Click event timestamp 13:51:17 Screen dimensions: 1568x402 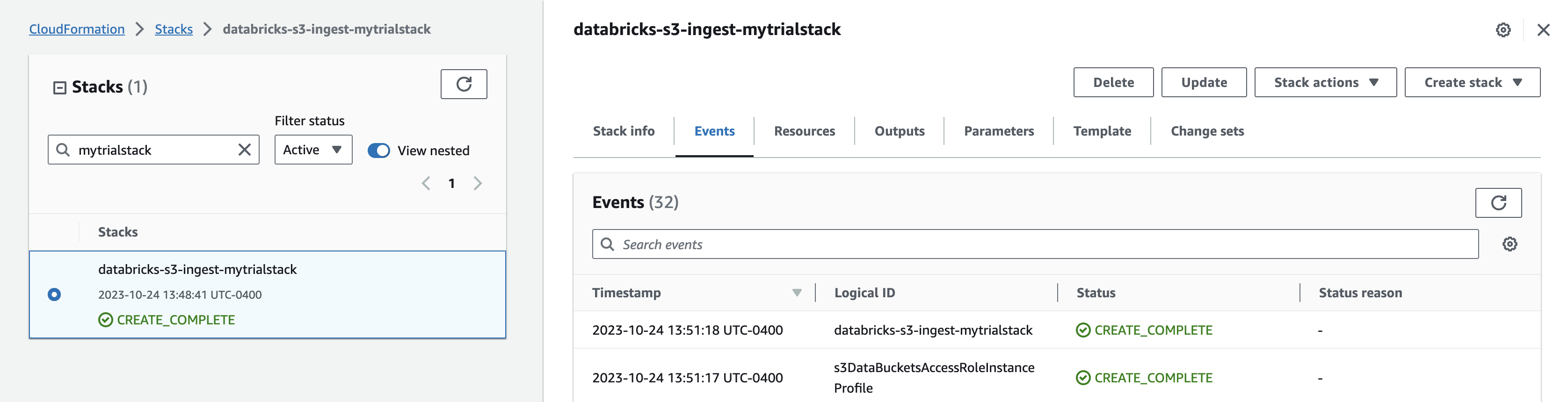coord(687,378)
